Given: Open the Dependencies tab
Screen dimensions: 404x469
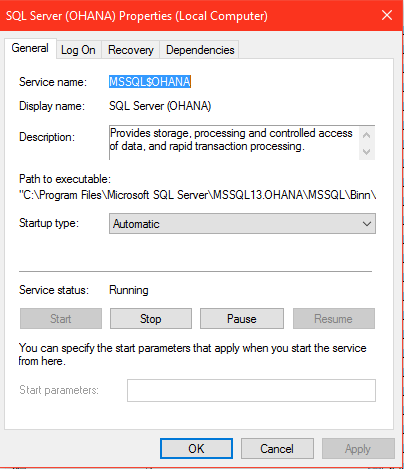Looking at the screenshot, I should click(x=200, y=50).
